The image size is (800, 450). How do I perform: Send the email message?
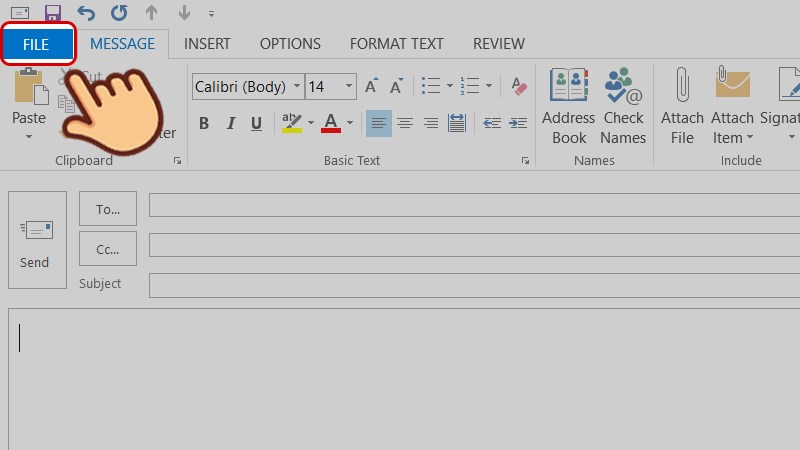(x=37, y=240)
